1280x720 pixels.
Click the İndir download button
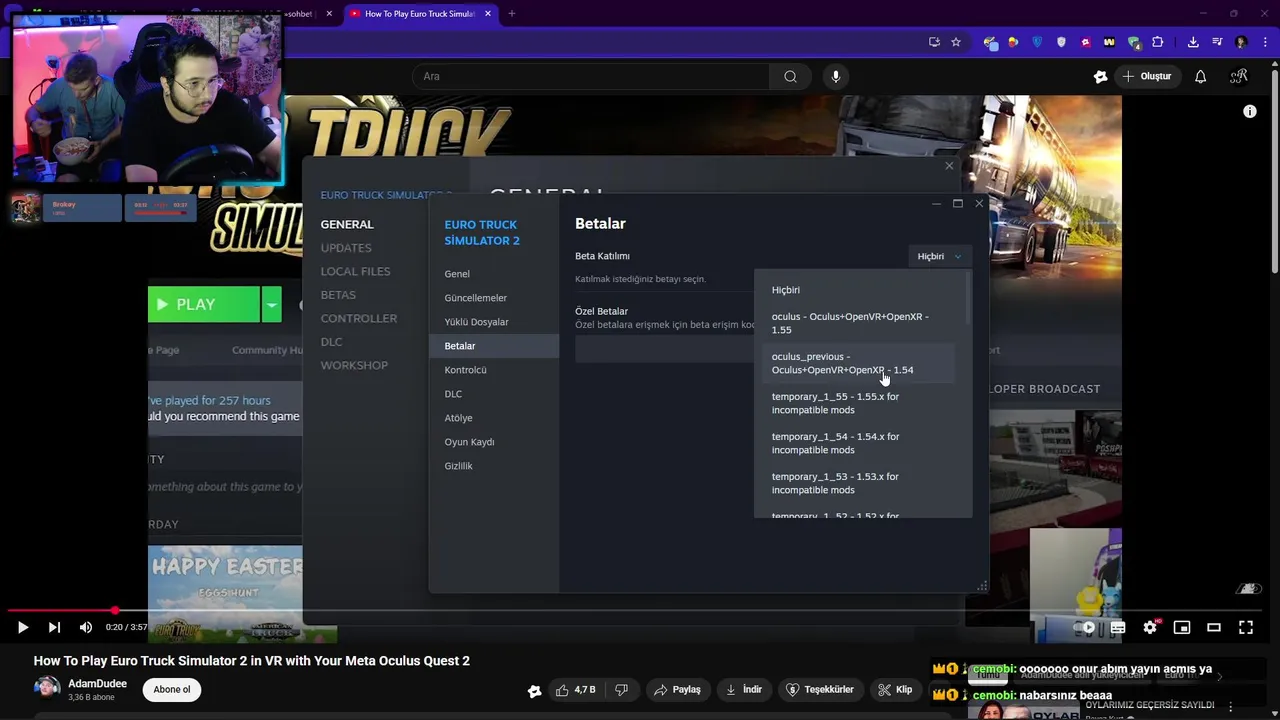point(744,689)
